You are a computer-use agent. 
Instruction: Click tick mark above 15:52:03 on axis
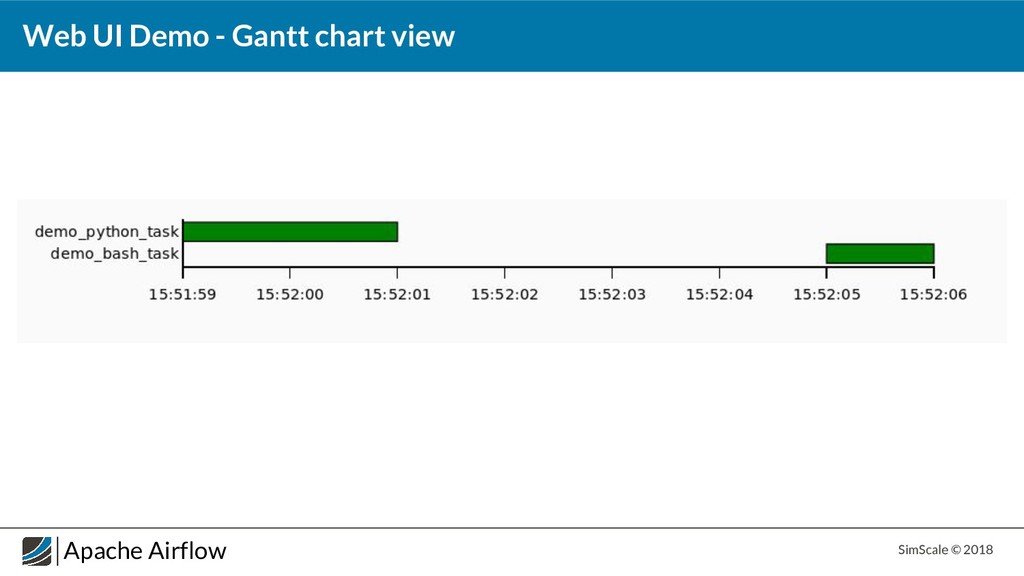click(x=612, y=272)
